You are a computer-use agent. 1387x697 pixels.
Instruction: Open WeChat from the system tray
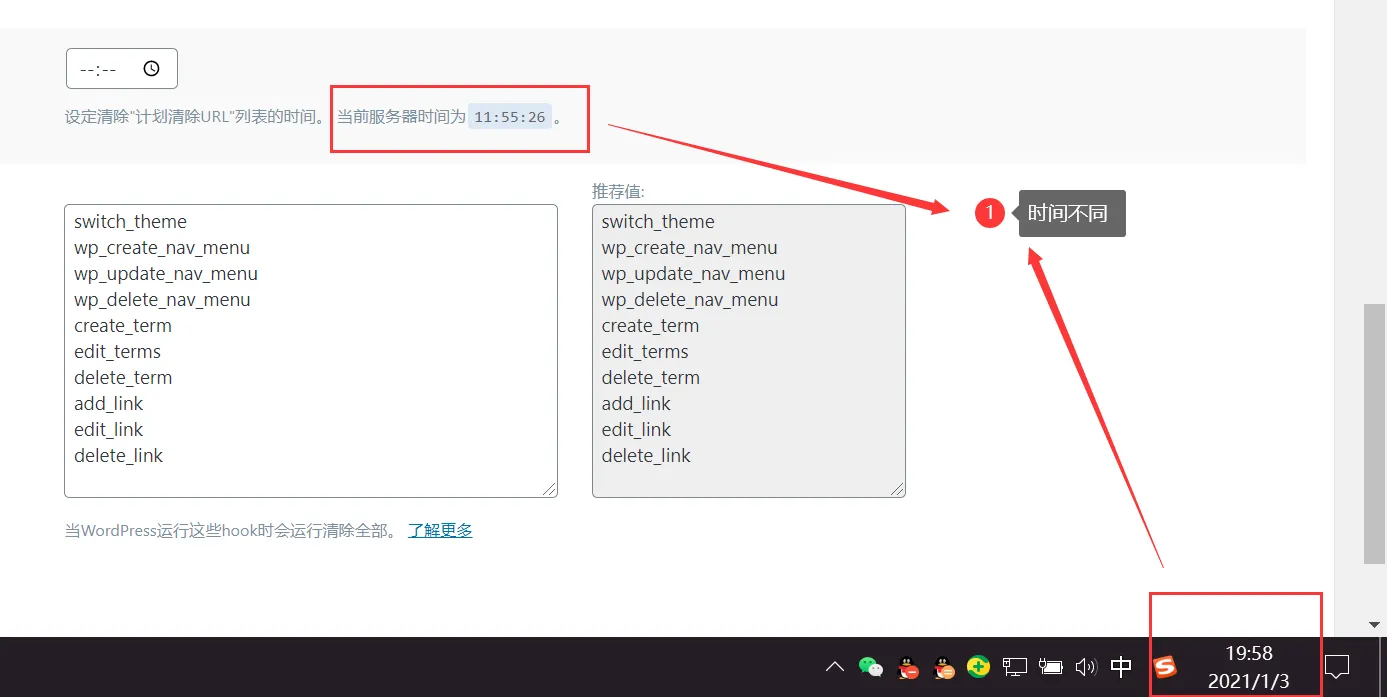871,667
